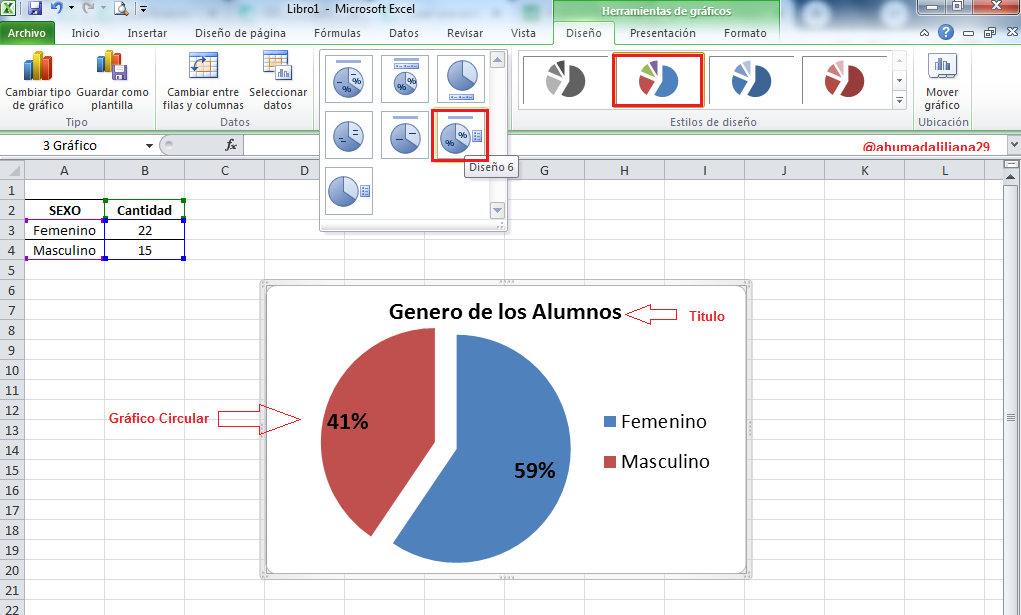Open Seleccionar datos dialog
This screenshot has height=615, width=1021.
(x=277, y=81)
